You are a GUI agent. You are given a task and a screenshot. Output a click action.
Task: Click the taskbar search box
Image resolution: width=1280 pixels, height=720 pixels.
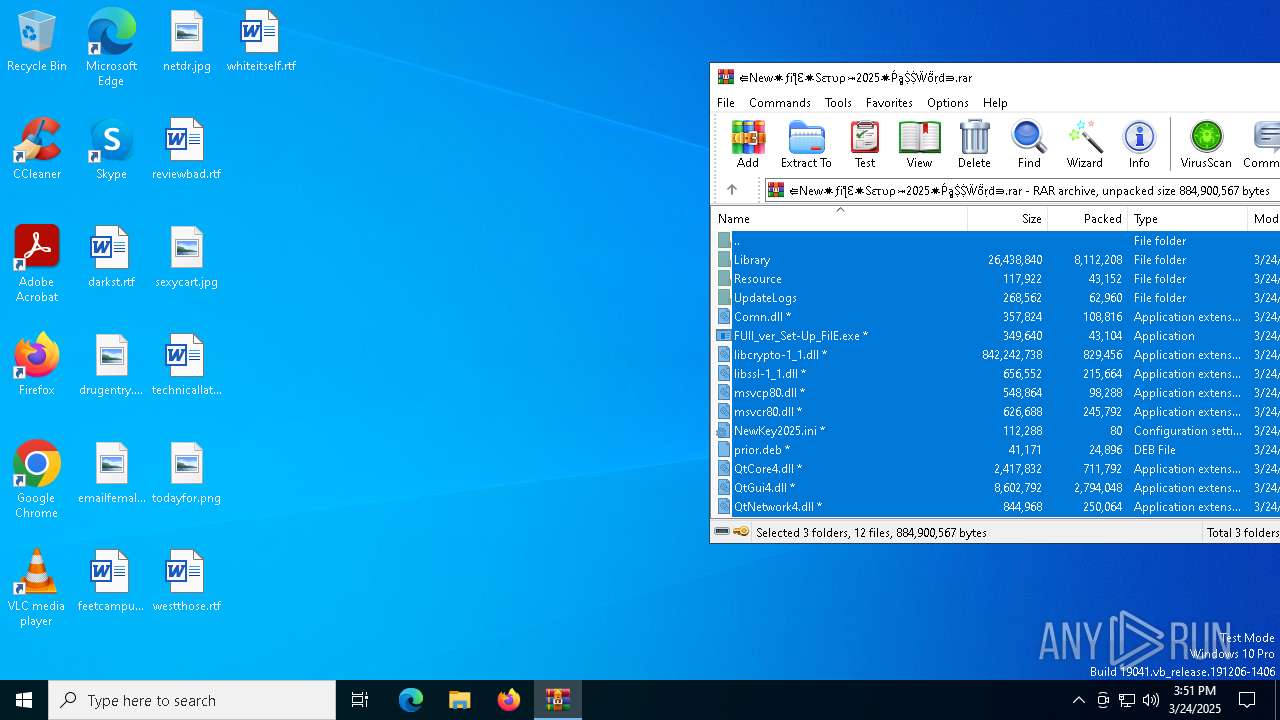pyautogui.click(x=192, y=700)
